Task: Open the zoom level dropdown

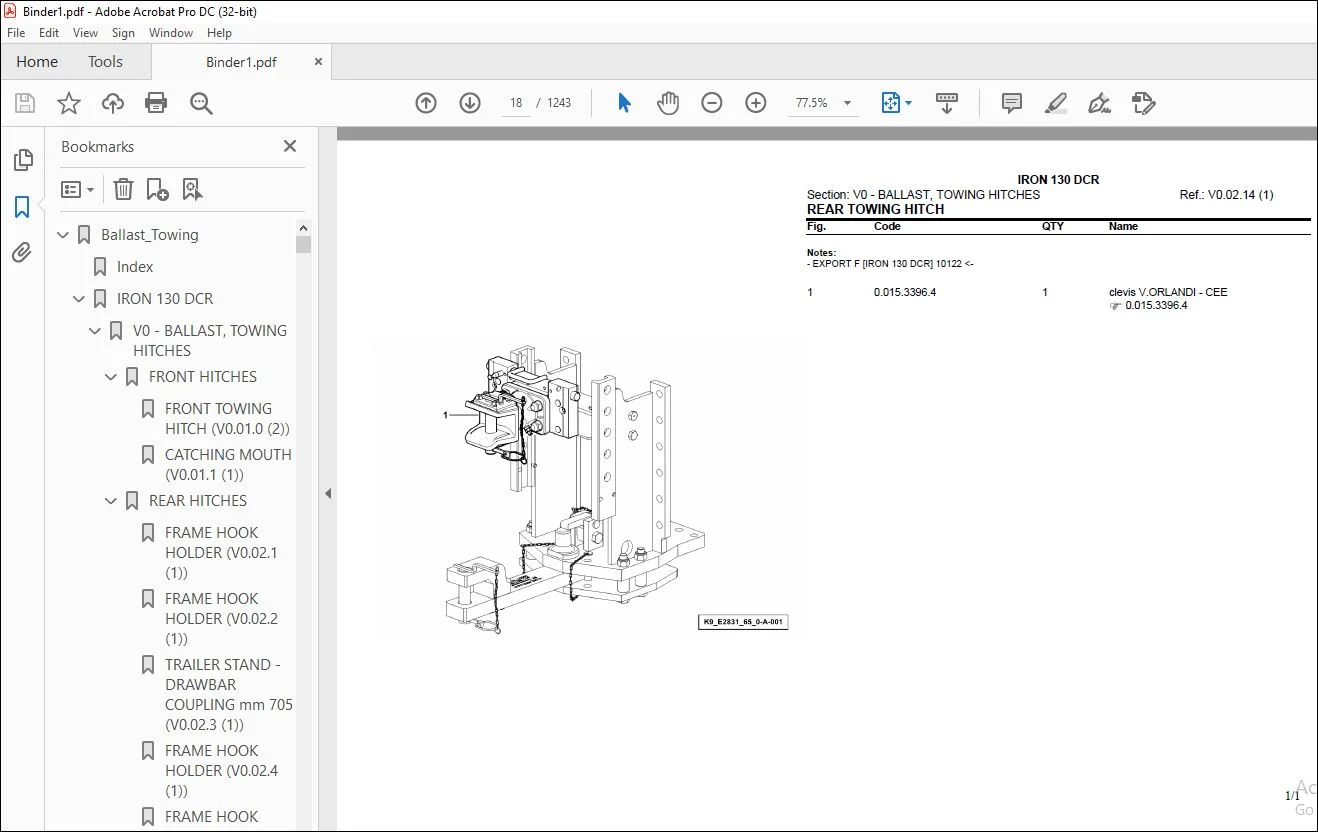Action: pos(848,103)
